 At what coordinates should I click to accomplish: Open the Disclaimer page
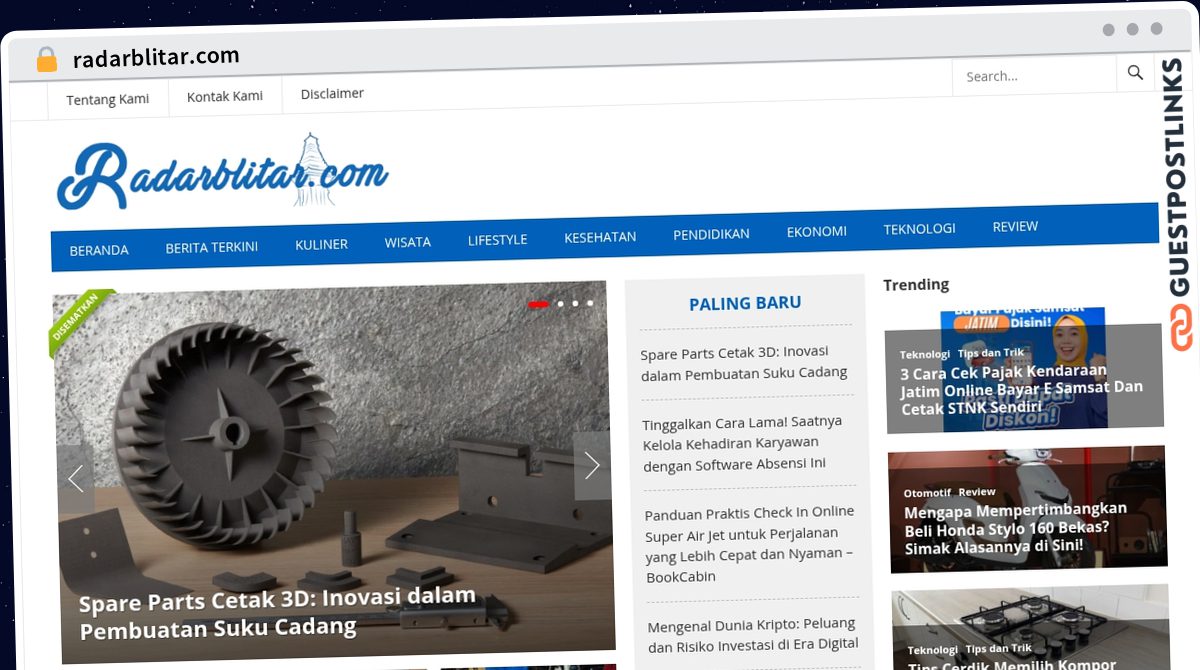click(x=332, y=93)
